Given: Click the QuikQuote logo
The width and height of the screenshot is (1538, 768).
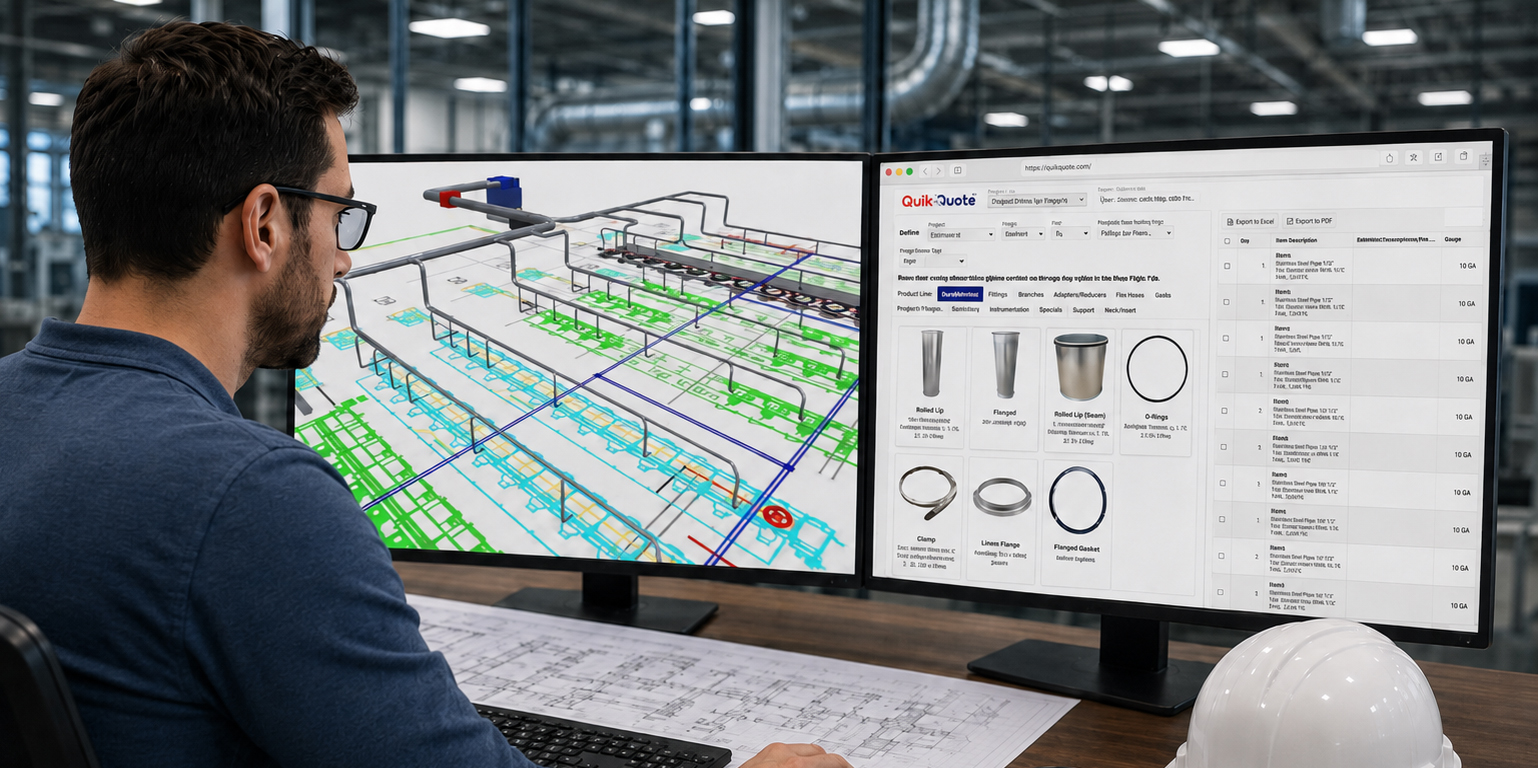Looking at the screenshot, I should [x=938, y=200].
